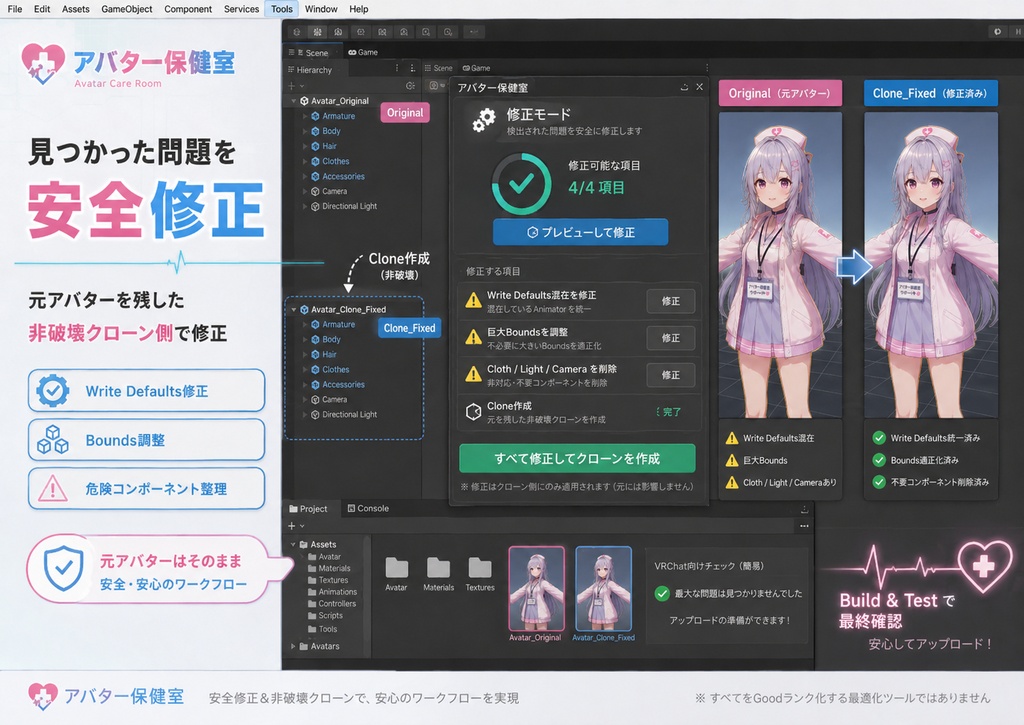This screenshot has width=1024, height=725.
Task: Click warning icon in 巨大Boundsを調整 row
Action: coord(473,337)
